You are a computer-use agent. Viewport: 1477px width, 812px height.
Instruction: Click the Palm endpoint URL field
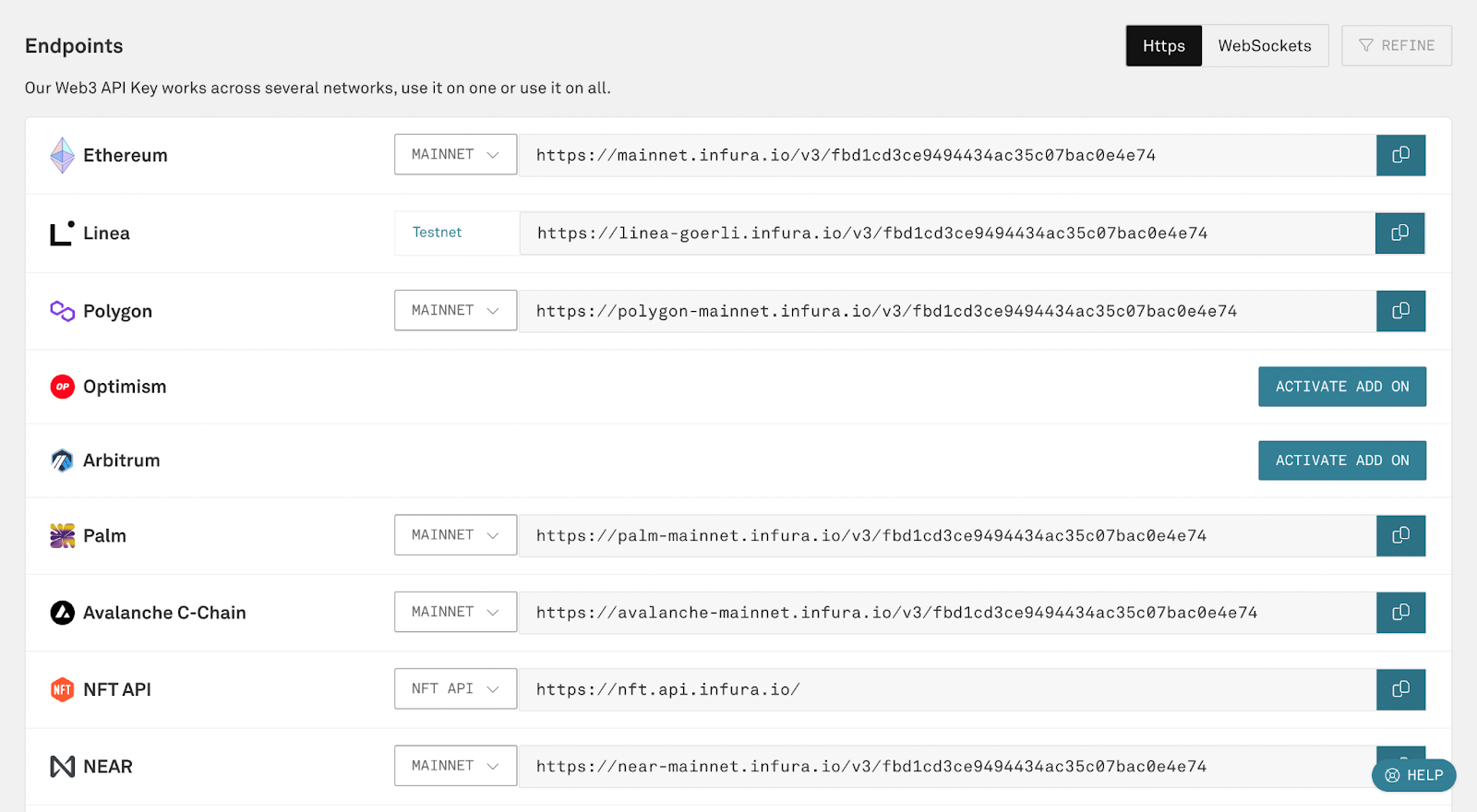pos(947,535)
